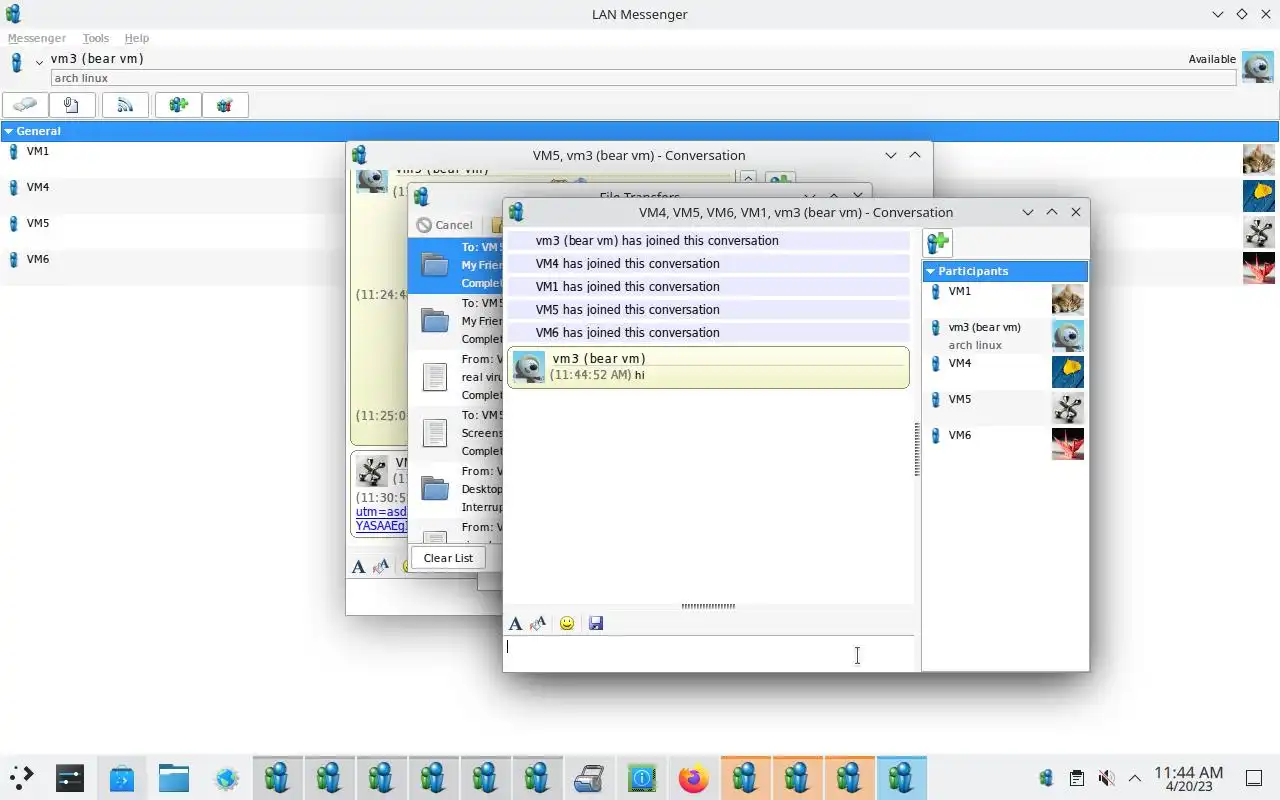1280x800 pixels.
Task: Click the message input box in the group conversation
Action: pos(708,653)
